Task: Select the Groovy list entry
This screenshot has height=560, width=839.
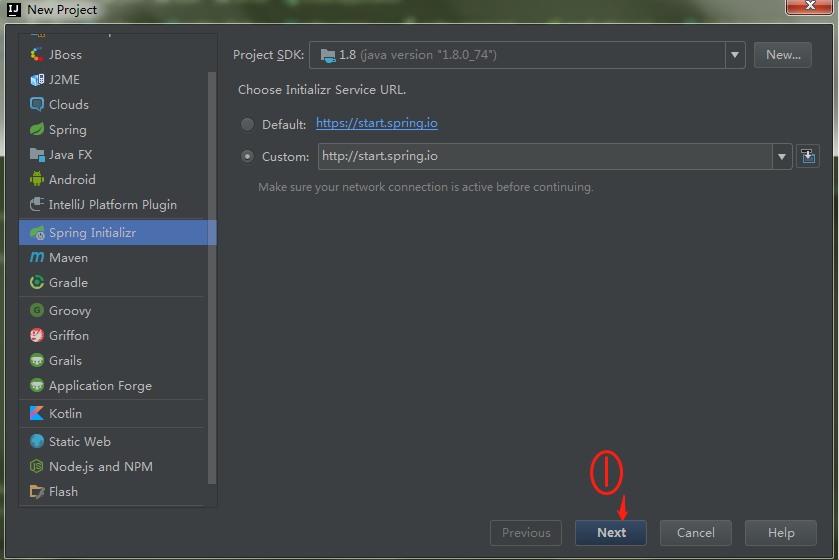Action: coord(113,310)
